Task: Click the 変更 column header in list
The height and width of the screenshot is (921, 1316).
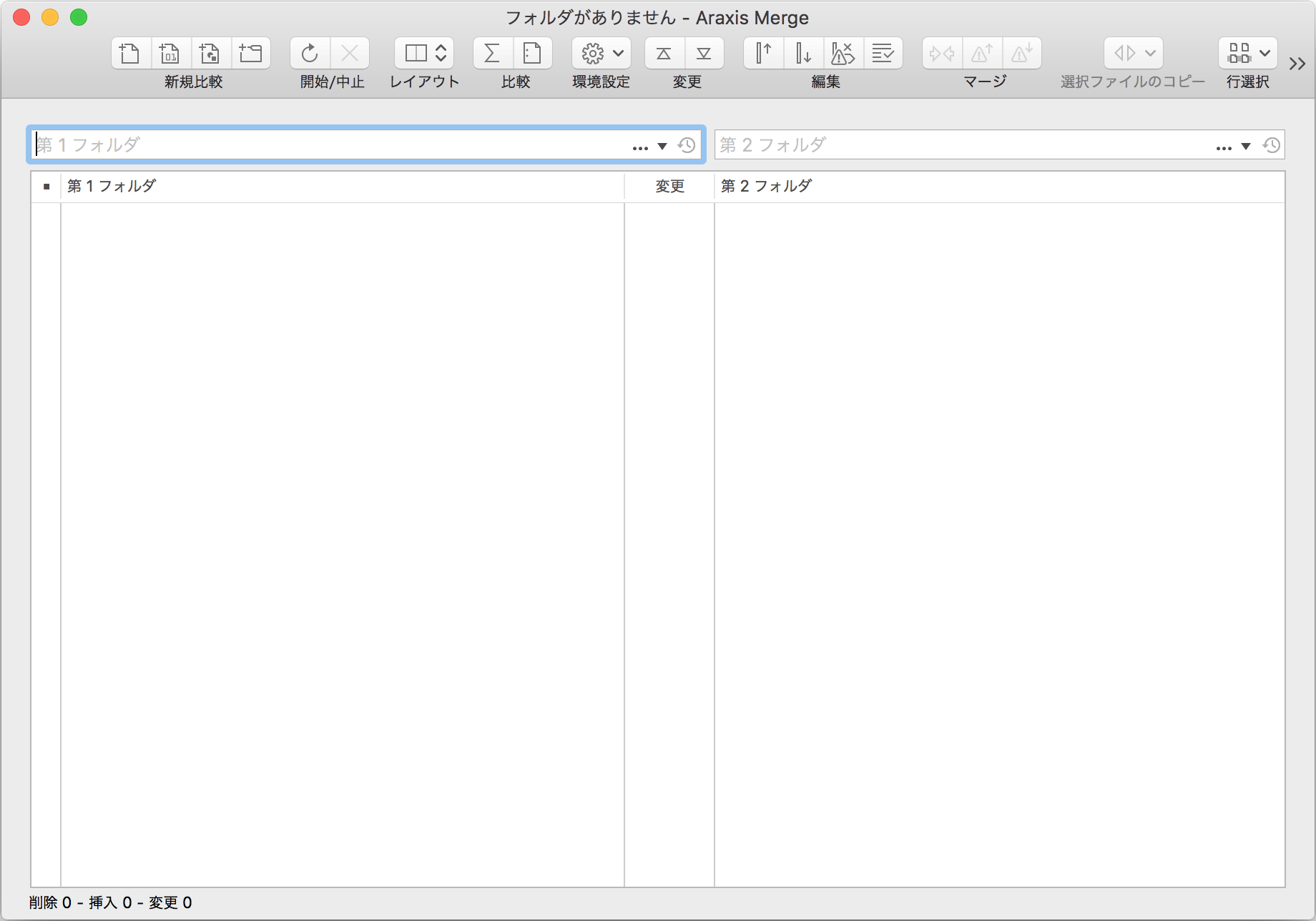Action: [669, 187]
